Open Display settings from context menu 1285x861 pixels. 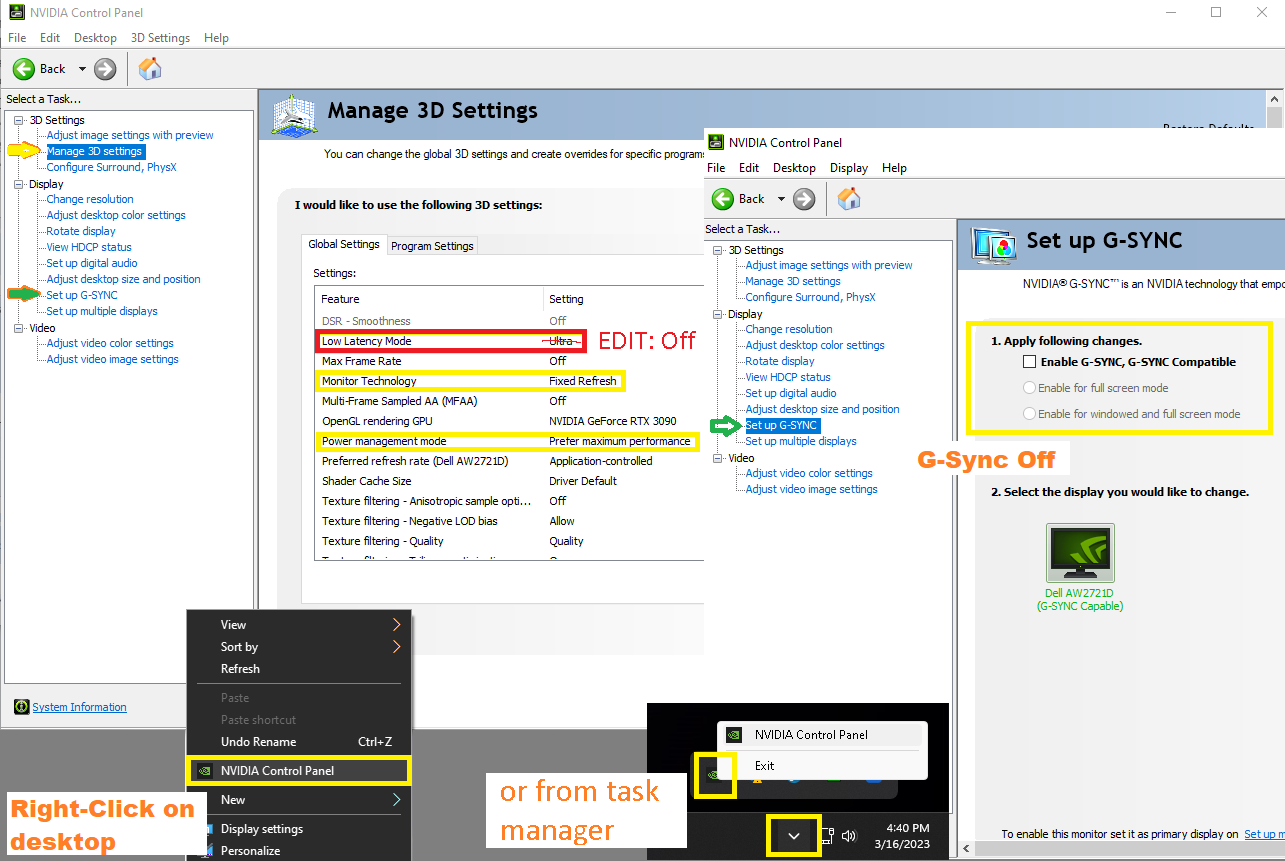(299, 829)
